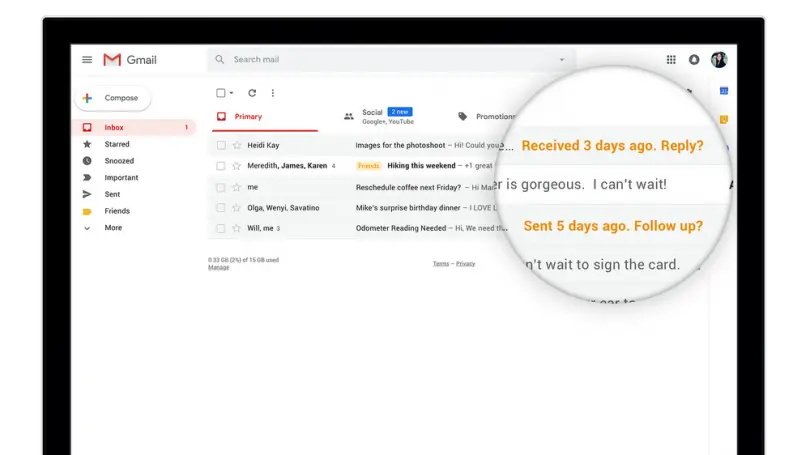Viewport: 810px width, 455px height.
Task: Click the Compose button
Action: pyautogui.click(x=113, y=98)
